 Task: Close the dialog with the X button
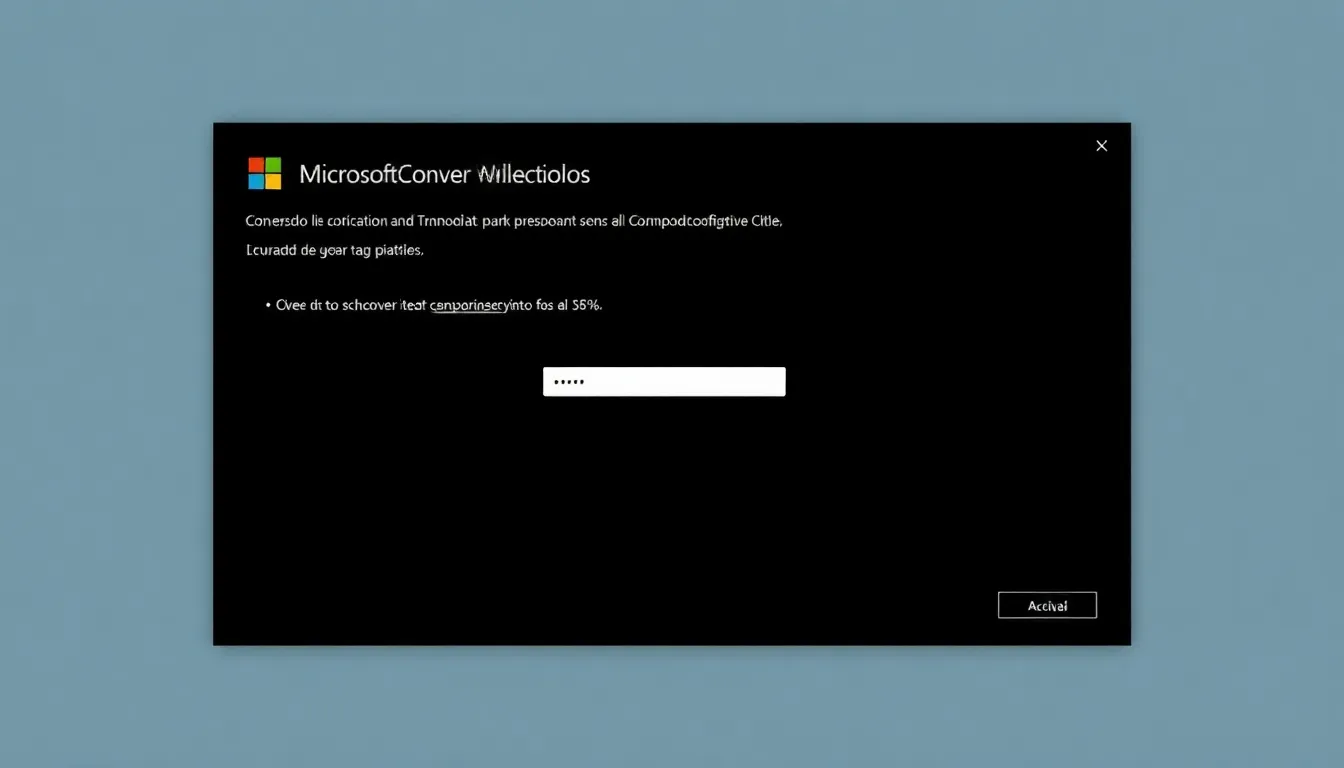[1101, 146]
